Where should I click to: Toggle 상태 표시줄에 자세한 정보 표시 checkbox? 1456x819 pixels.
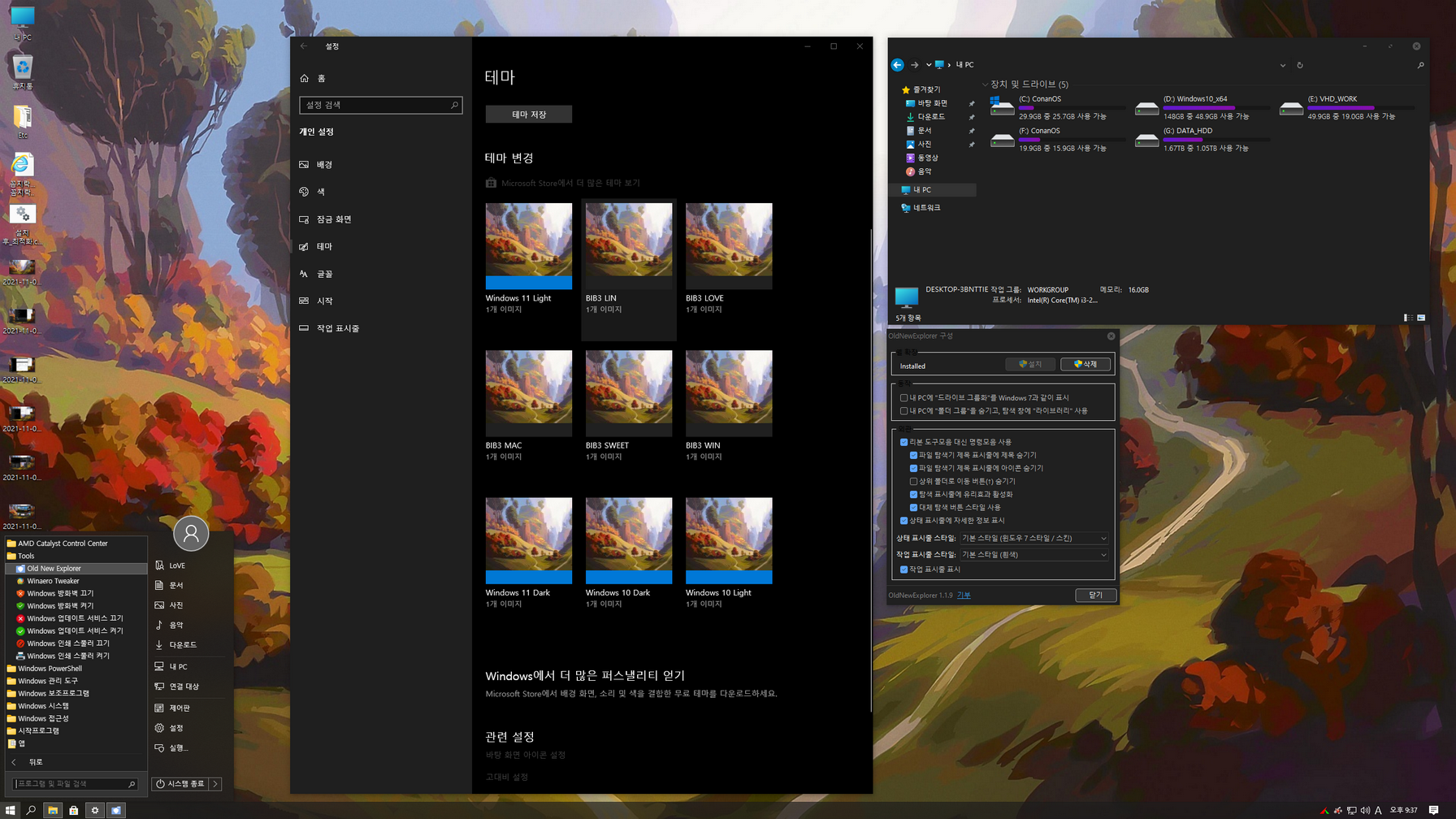(903, 520)
